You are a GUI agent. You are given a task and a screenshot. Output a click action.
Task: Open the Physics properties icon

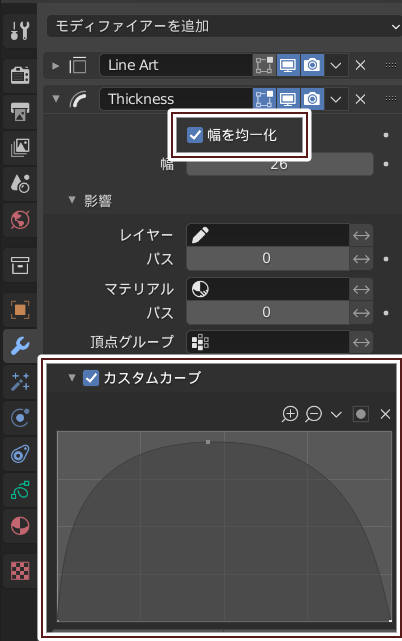pyautogui.click(x=20, y=418)
